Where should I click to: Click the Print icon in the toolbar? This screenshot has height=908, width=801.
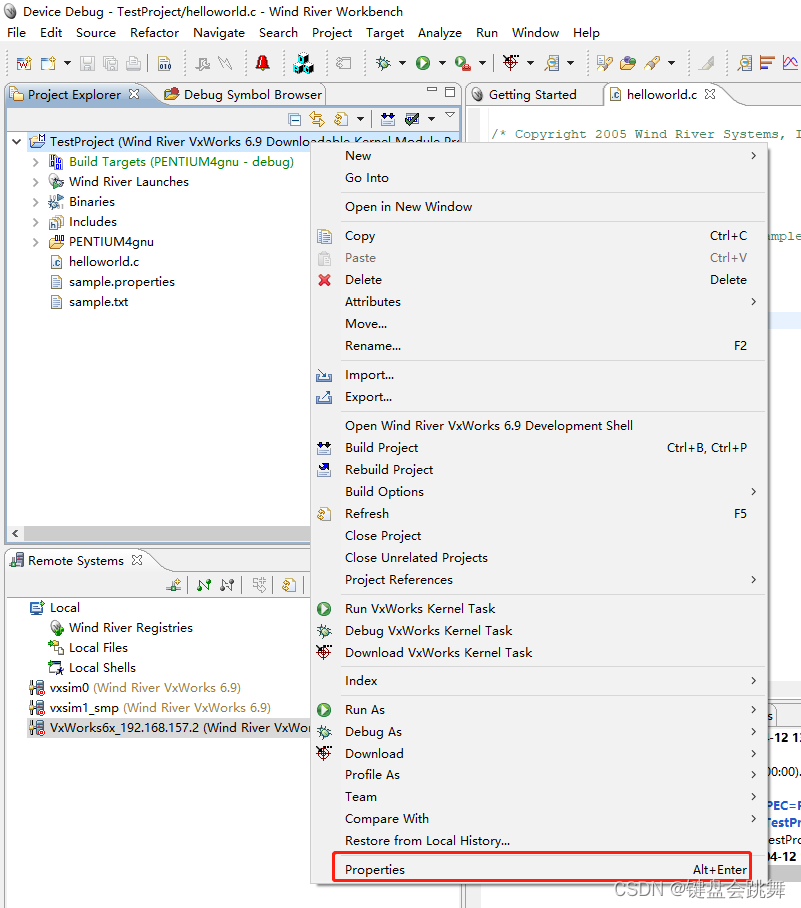point(133,63)
